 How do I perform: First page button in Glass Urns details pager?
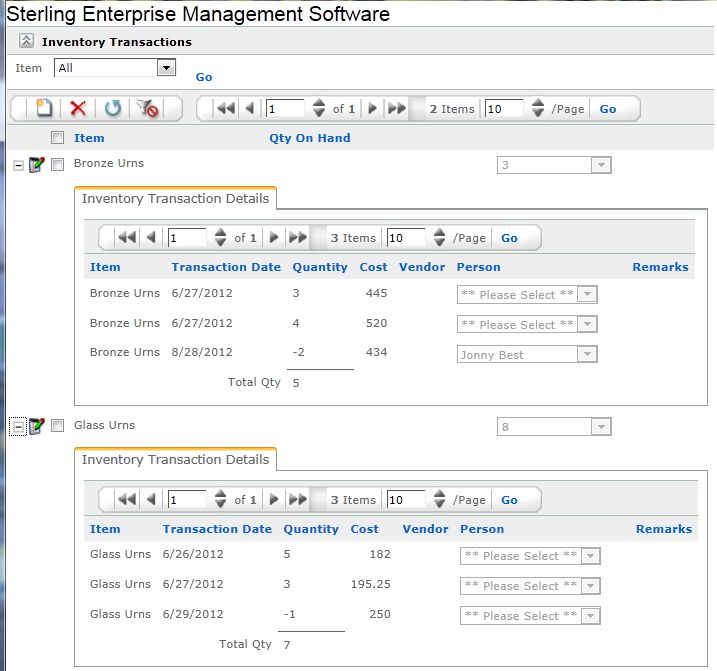[x=127, y=499]
